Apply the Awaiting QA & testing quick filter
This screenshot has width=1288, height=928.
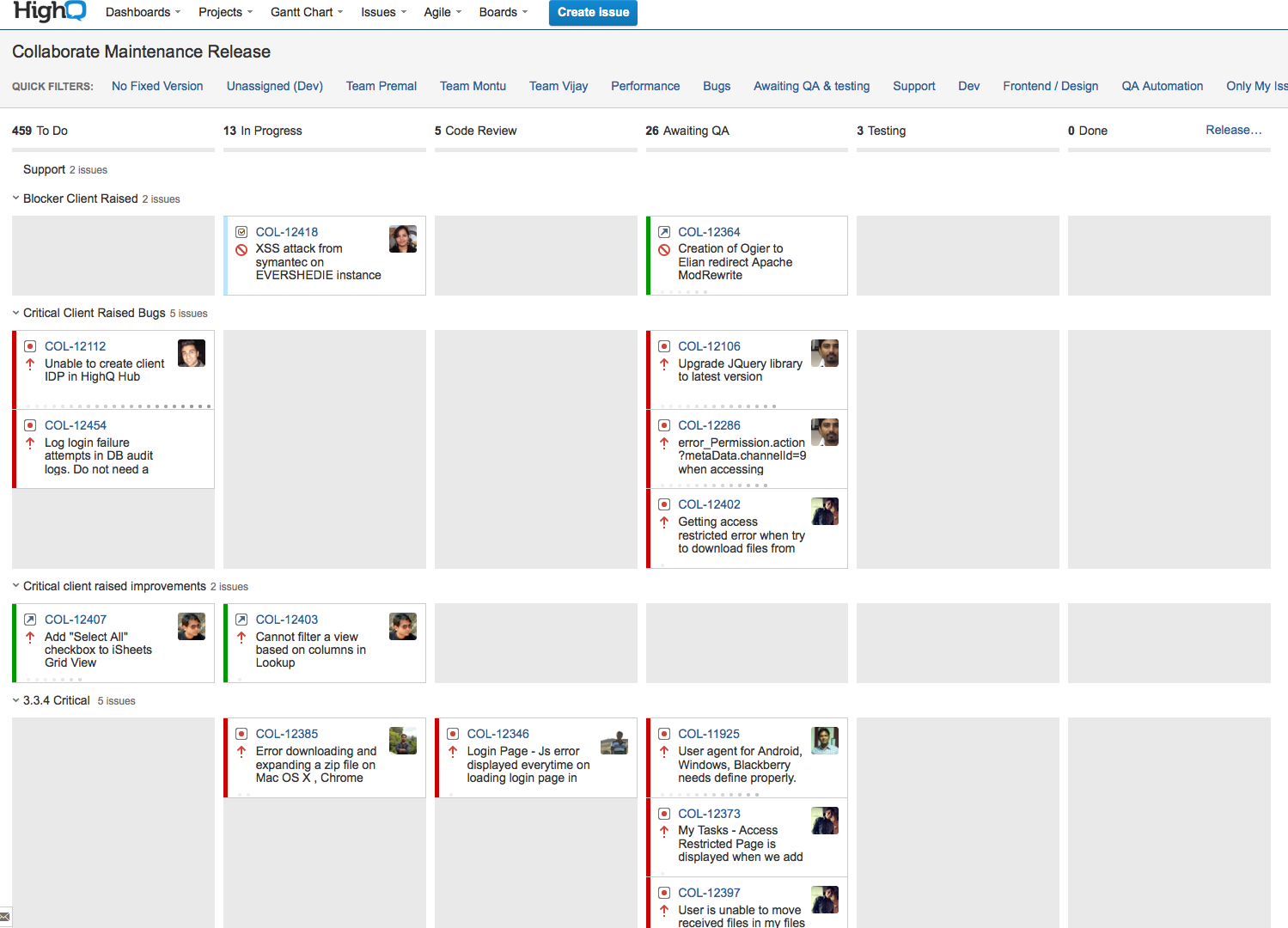[811, 86]
